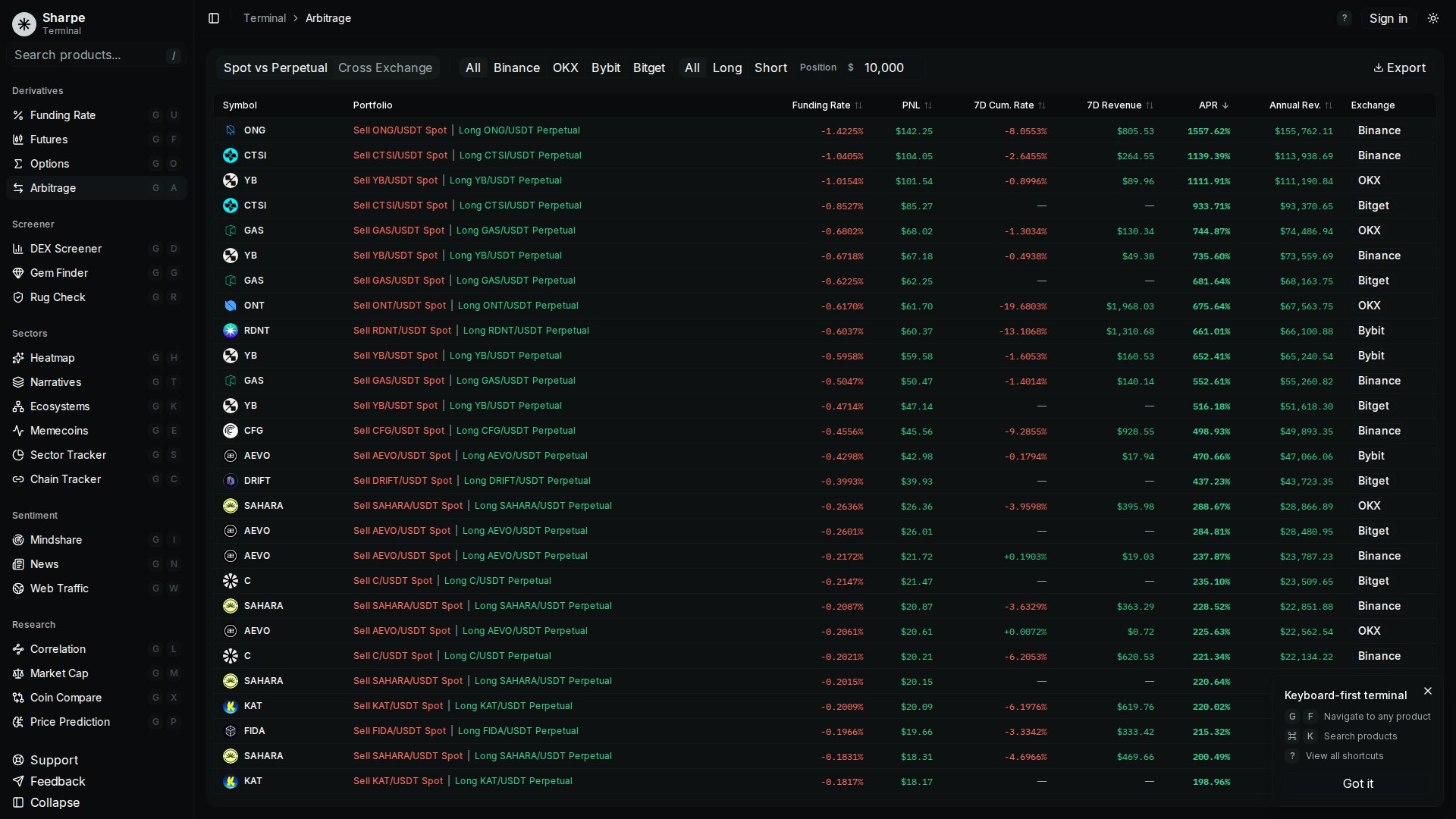Filter positions to Short only
The height and width of the screenshot is (819, 1456).
tap(770, 67)
